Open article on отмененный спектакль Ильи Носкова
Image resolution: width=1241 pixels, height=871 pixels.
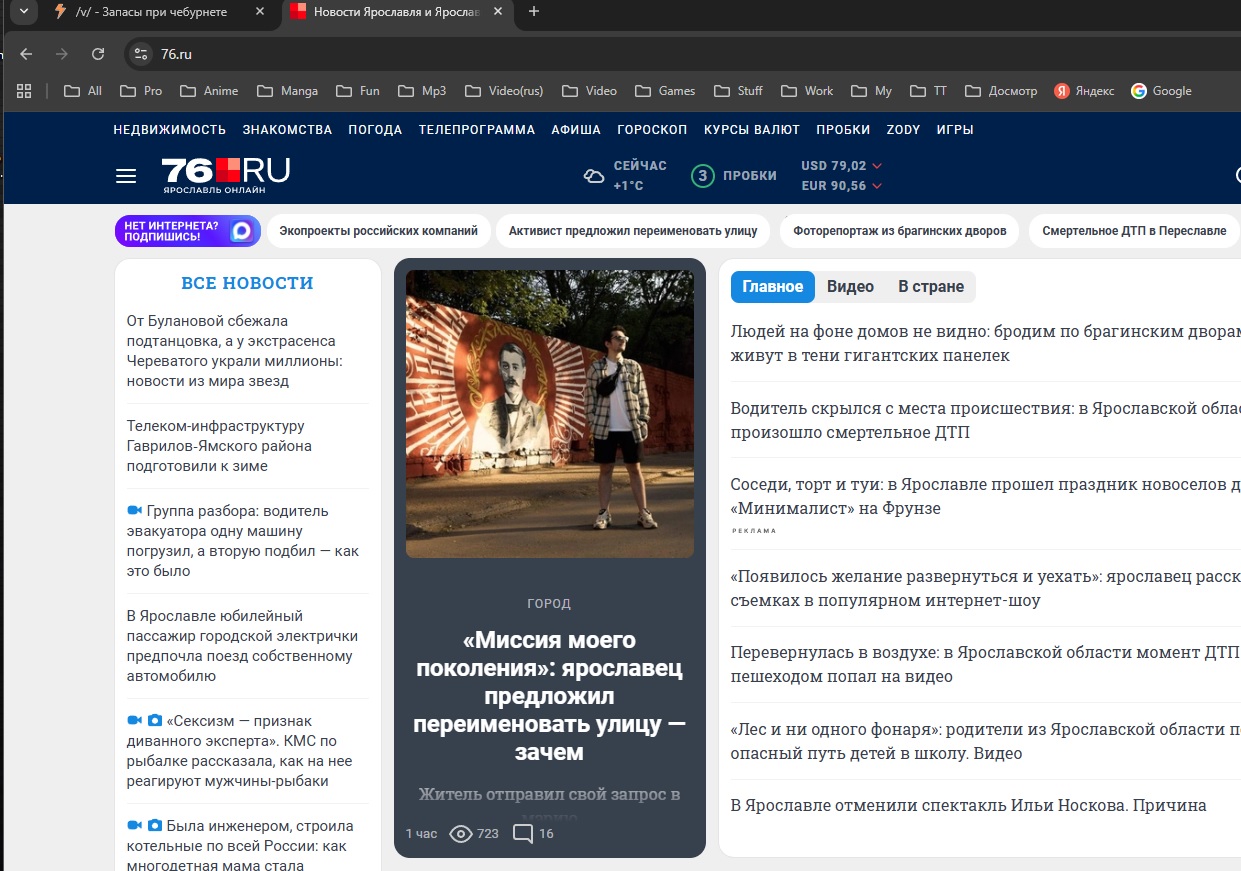pos(968,805)
